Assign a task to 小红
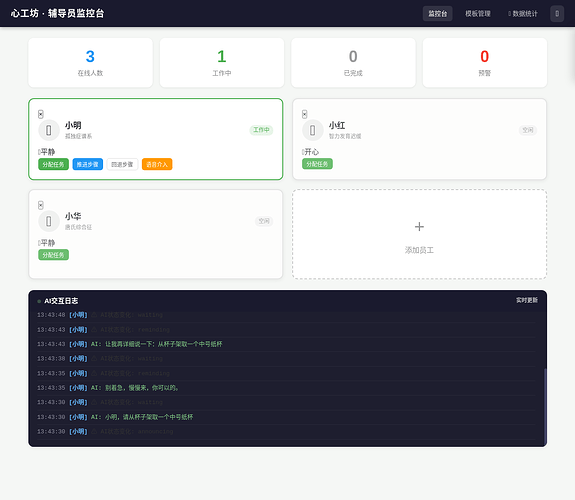The height and width of the screenshot is (500, 575). pos(317,164)
